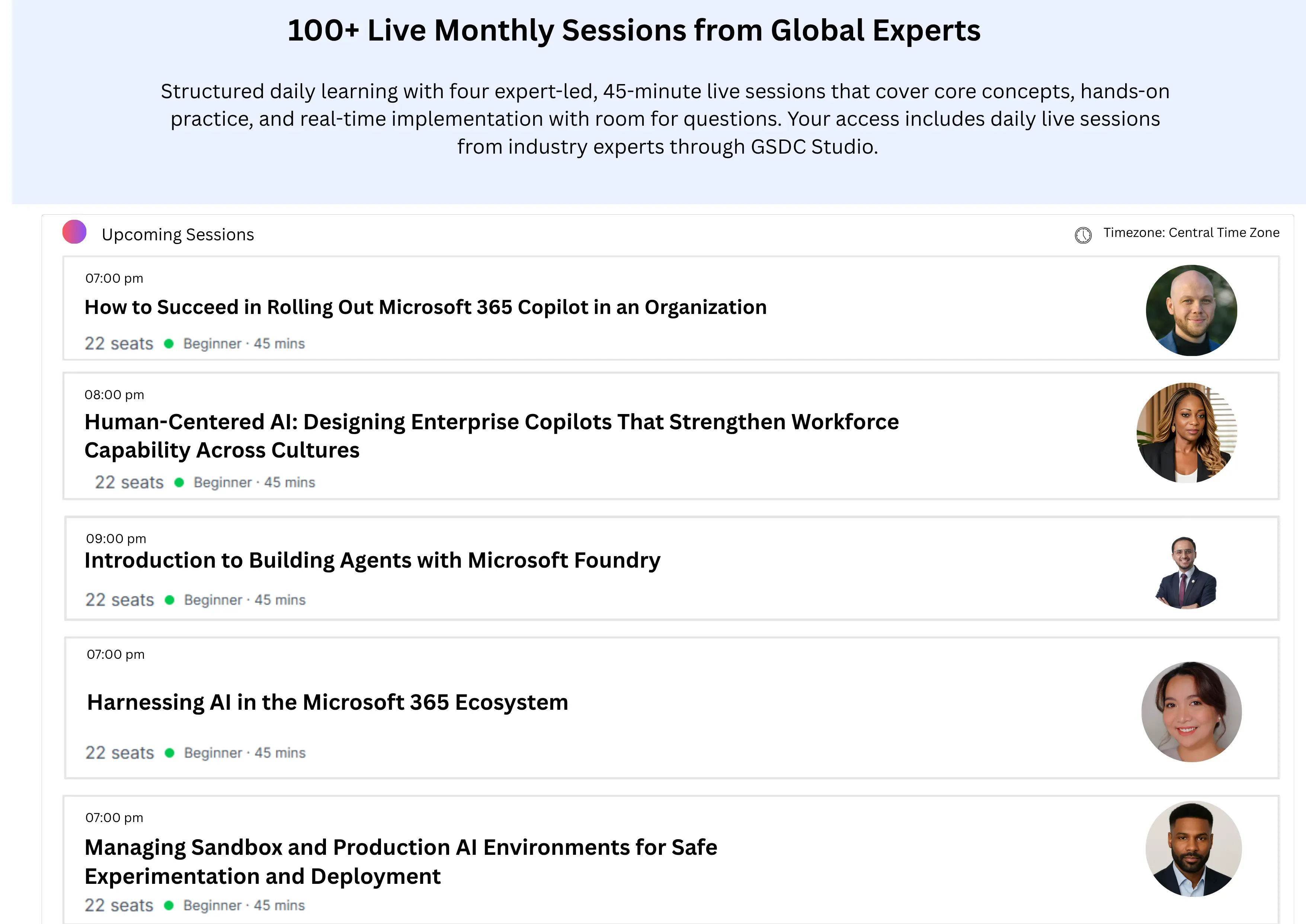This screenshot has height=924, width=1306.
Task: Click '22 seats' in the 09:00 pm session
Action: pyautogui.click(x=119, y=600)
